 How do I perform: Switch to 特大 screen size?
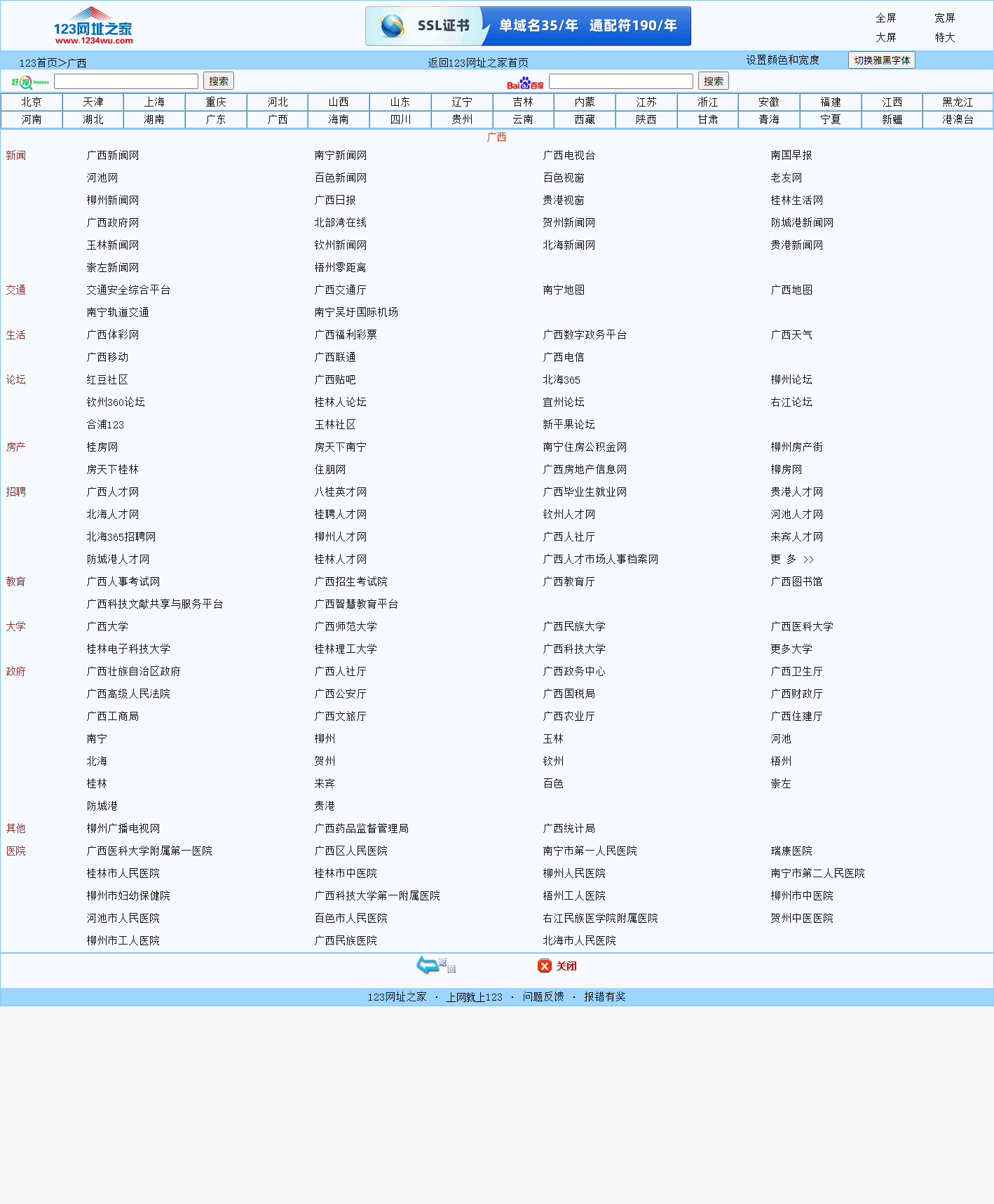944,38
